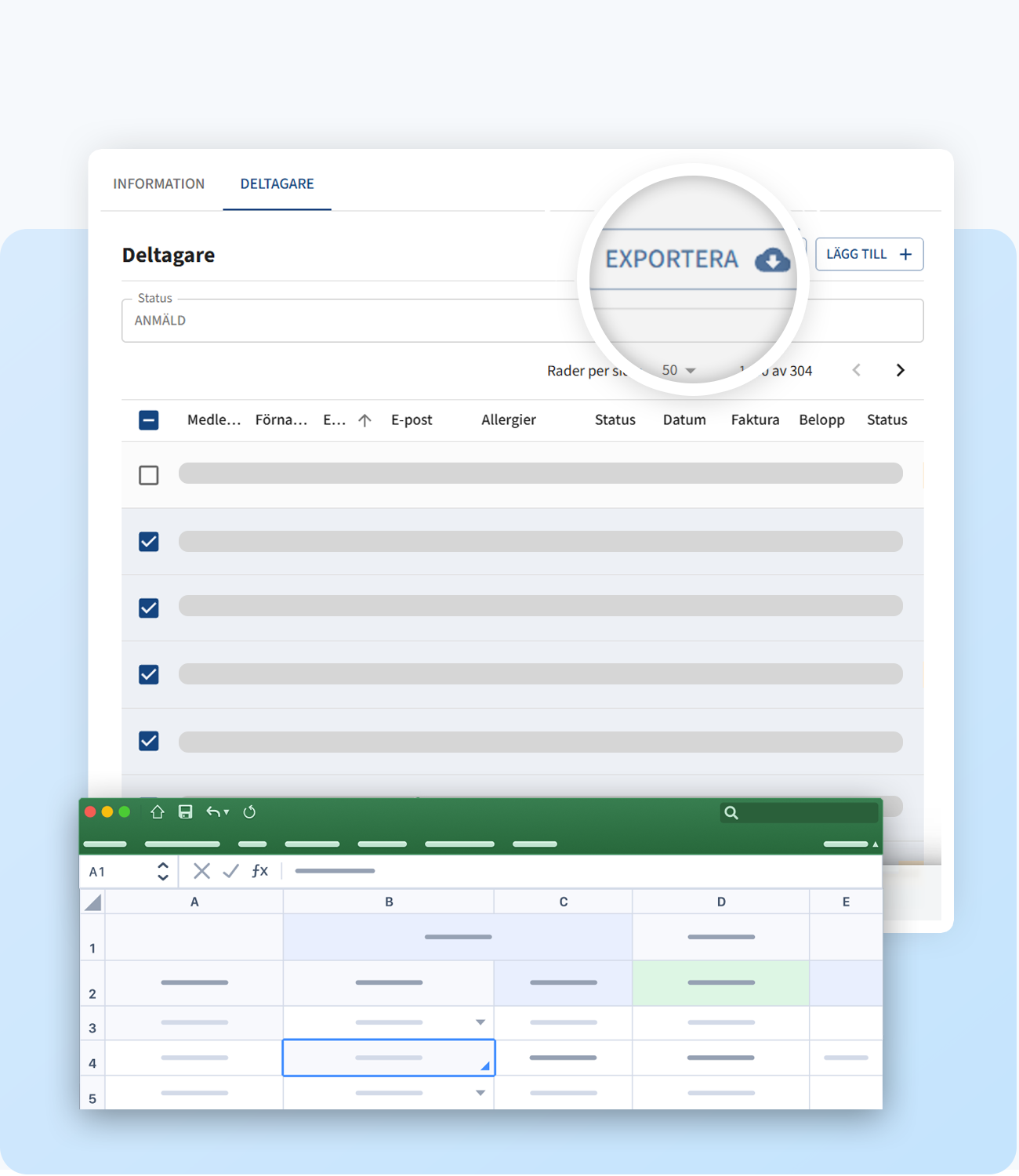
Task: Click the Save floppy disk icon
Action: [186, 812]
